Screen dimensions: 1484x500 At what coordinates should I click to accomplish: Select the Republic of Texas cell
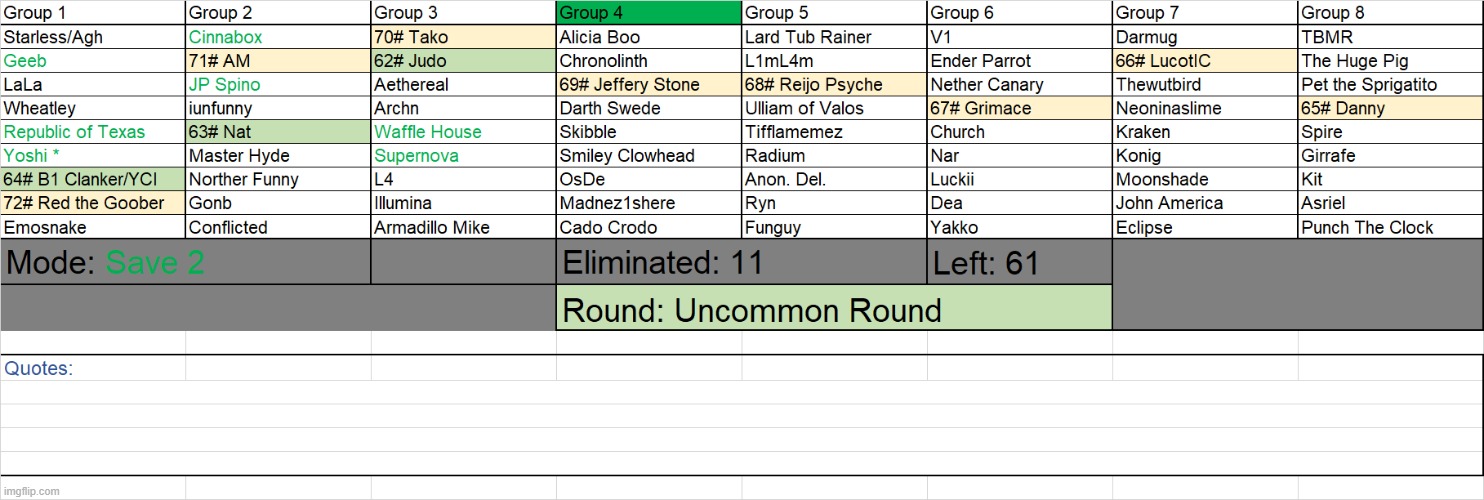[93, 132]
